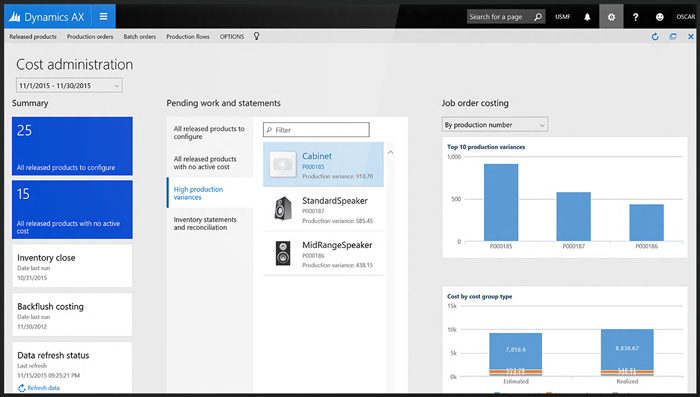Refresh the page with the refresh icon
Viewport: 700px width, 397px height.
pyautogui.click(x=655, y=37)
